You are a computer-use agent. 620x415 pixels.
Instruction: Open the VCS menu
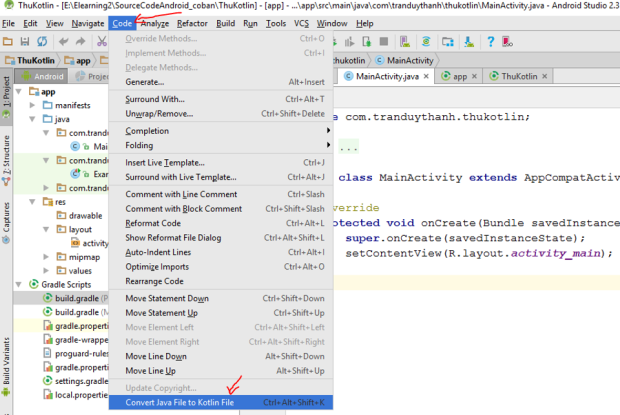pyautogui.click(x=301, y=24)
